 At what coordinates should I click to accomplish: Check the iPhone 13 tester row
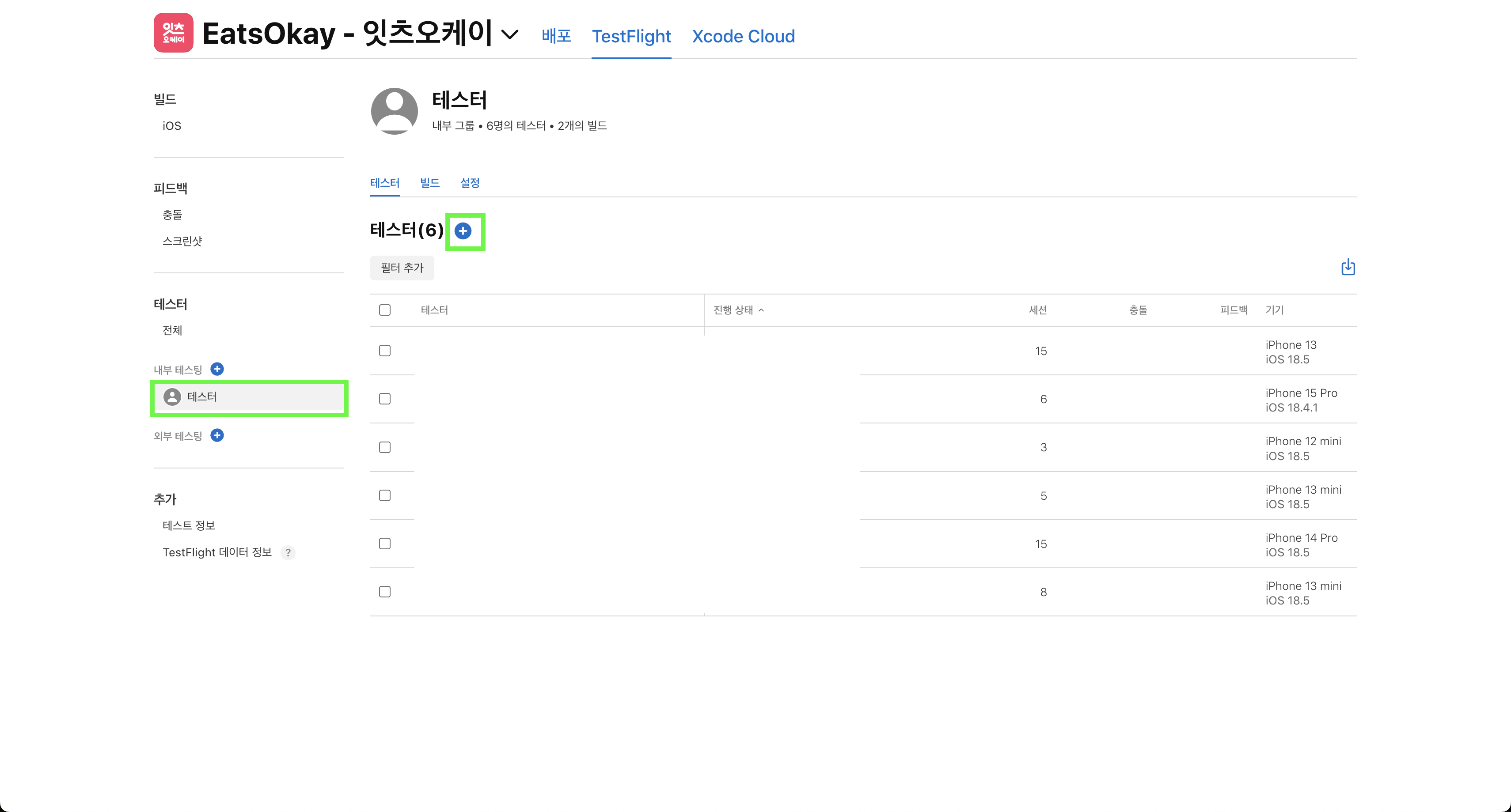[x=385, y=351]
